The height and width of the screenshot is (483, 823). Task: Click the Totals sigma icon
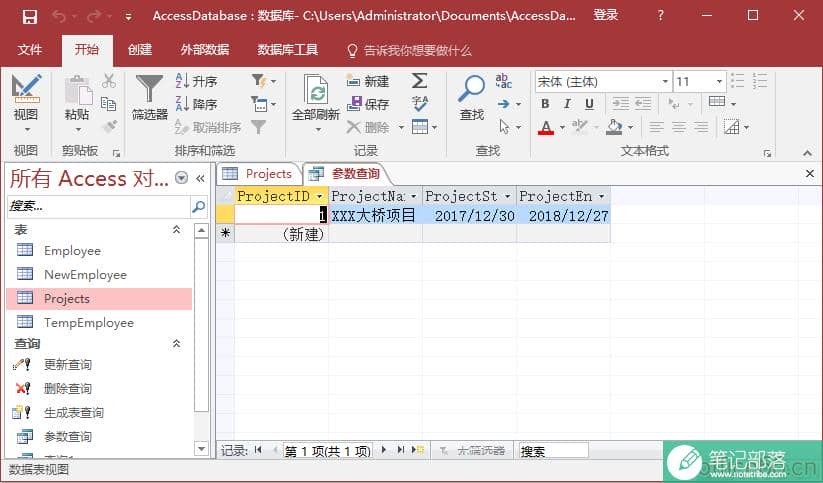419,81
